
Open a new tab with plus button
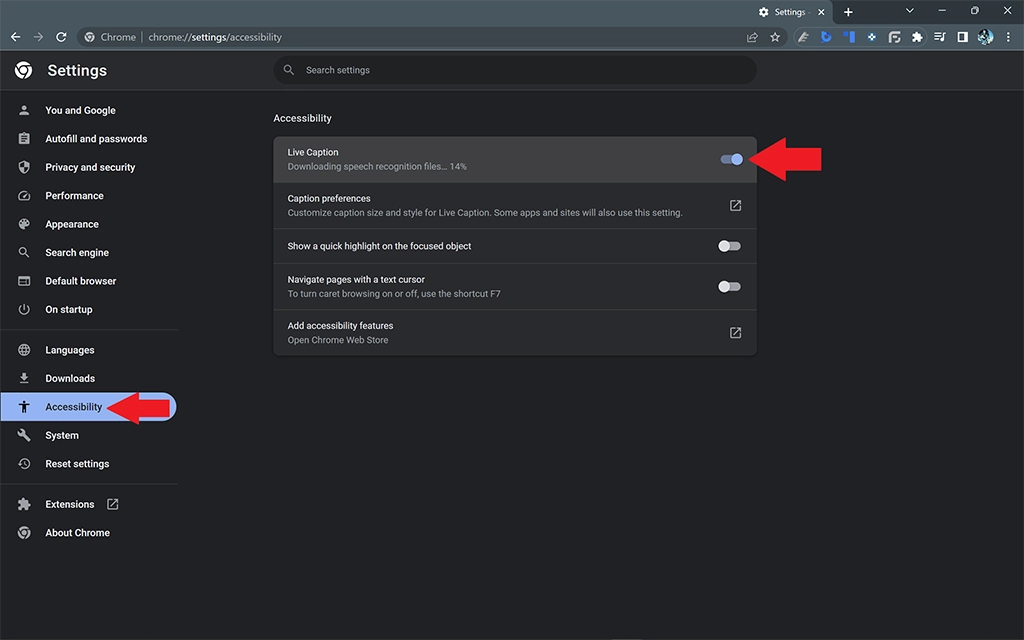click(x=848, y=12)
